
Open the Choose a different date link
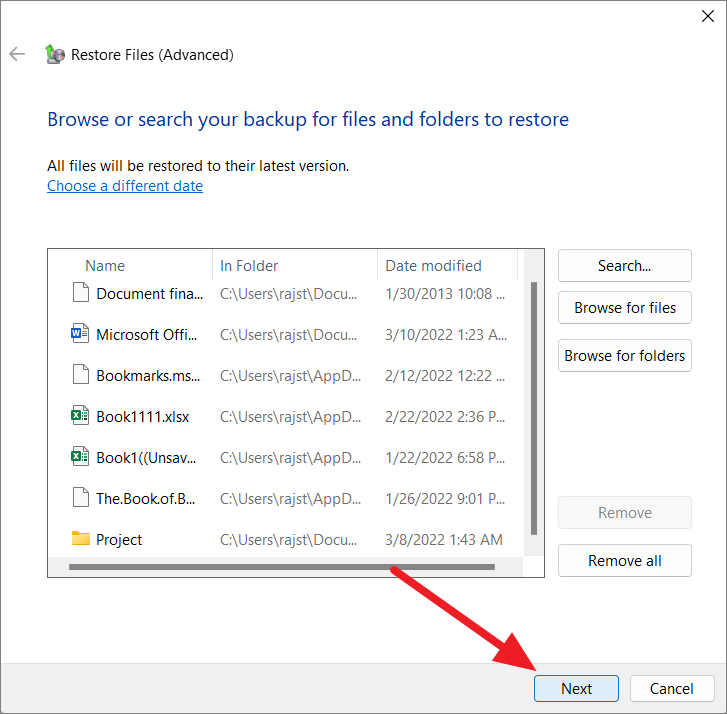125,186
